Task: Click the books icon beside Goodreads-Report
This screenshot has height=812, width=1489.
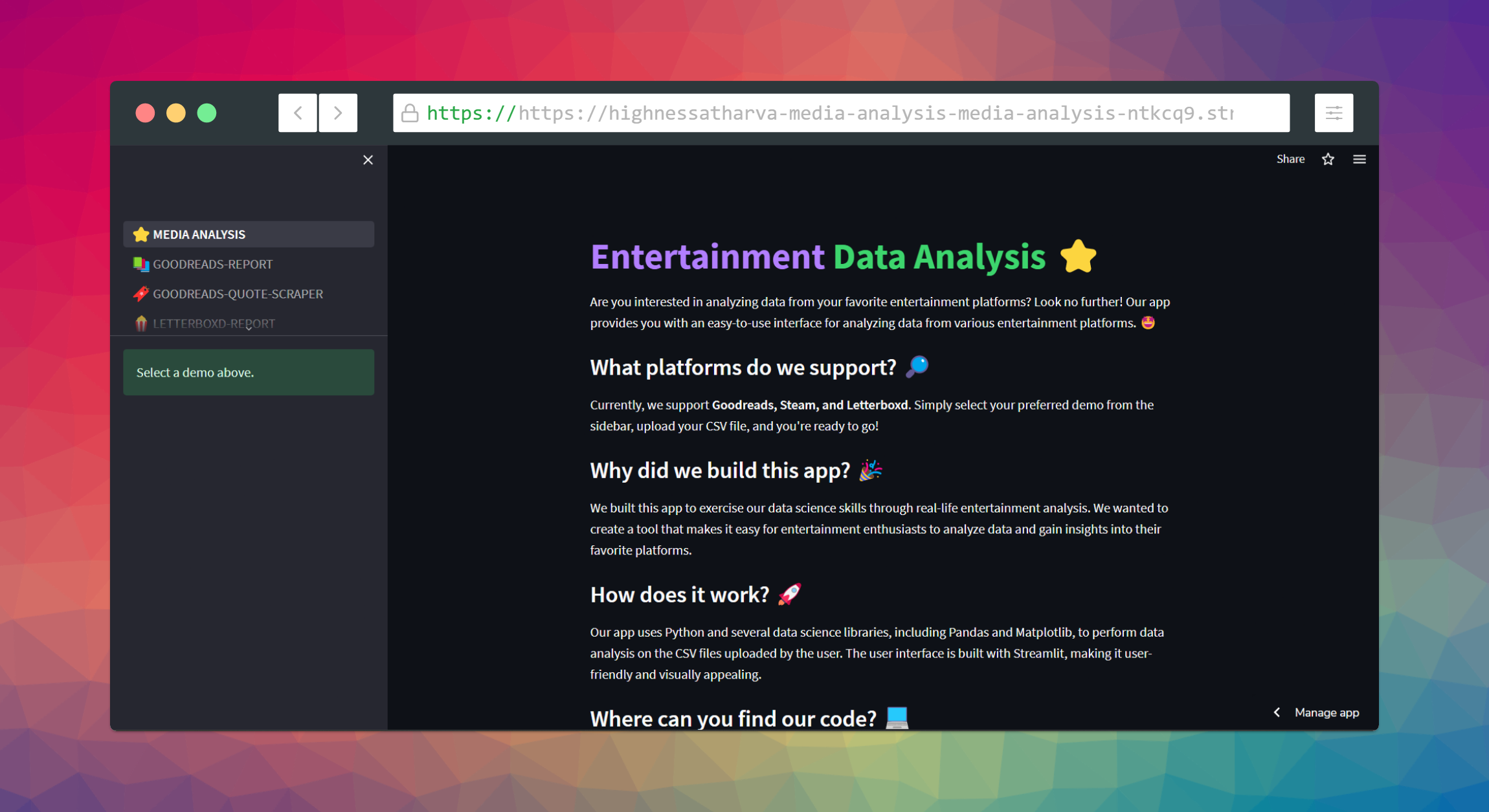Action: pyautogui.click(x=140, y=264)
